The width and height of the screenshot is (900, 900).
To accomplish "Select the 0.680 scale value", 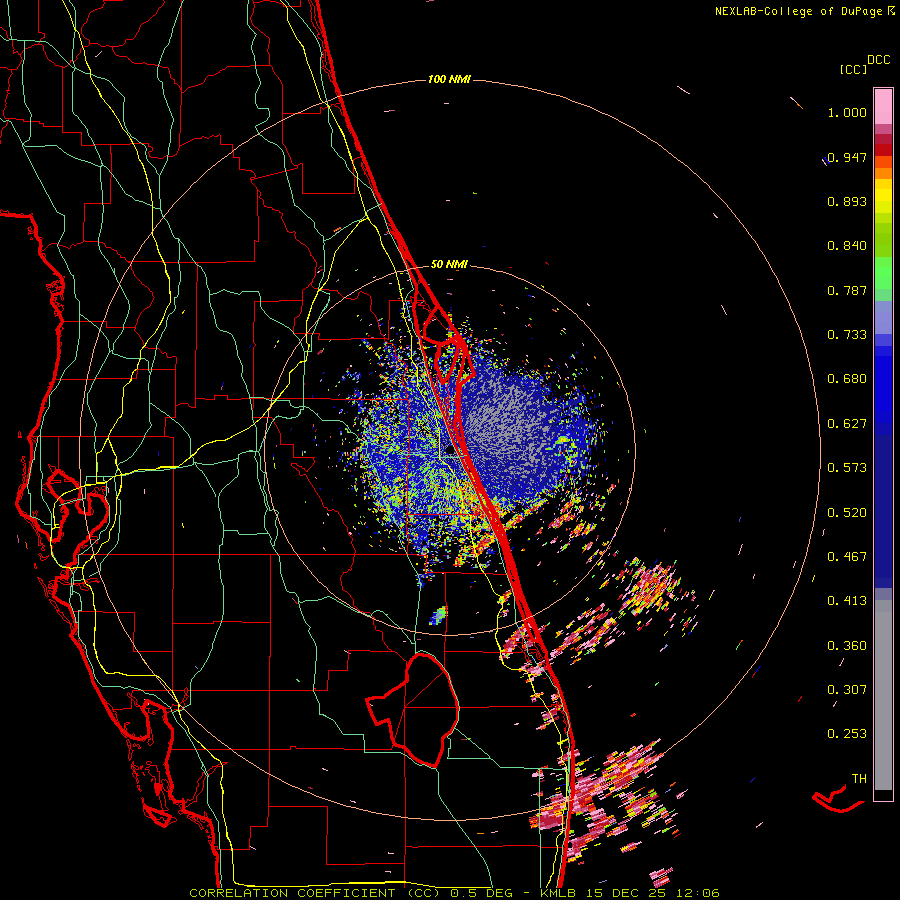I will (847, 379).
